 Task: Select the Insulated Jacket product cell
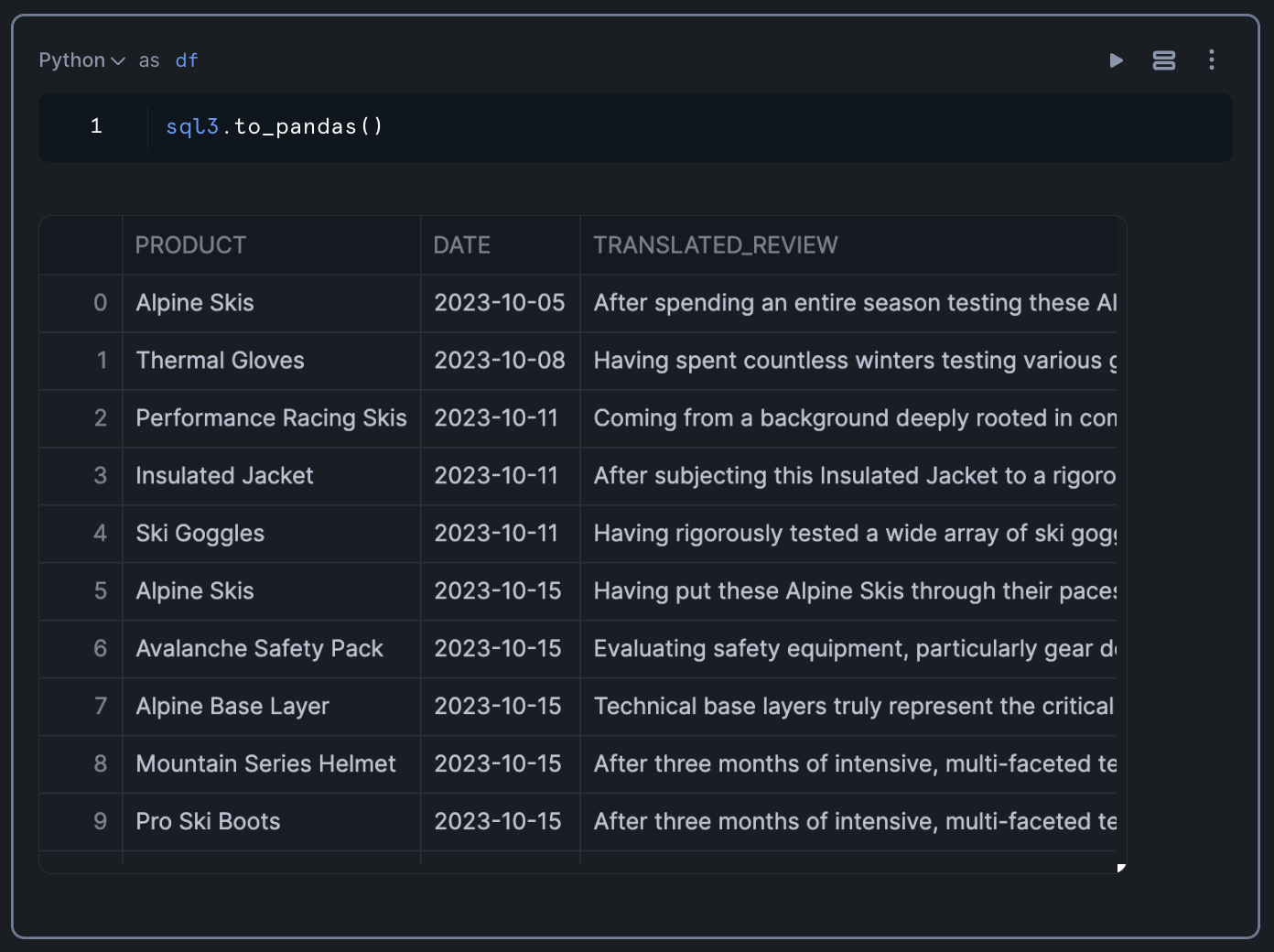pos(224,476)
